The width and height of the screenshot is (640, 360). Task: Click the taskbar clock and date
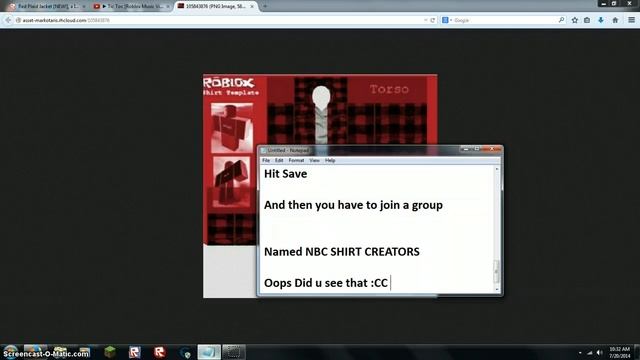tap(620, 353)
